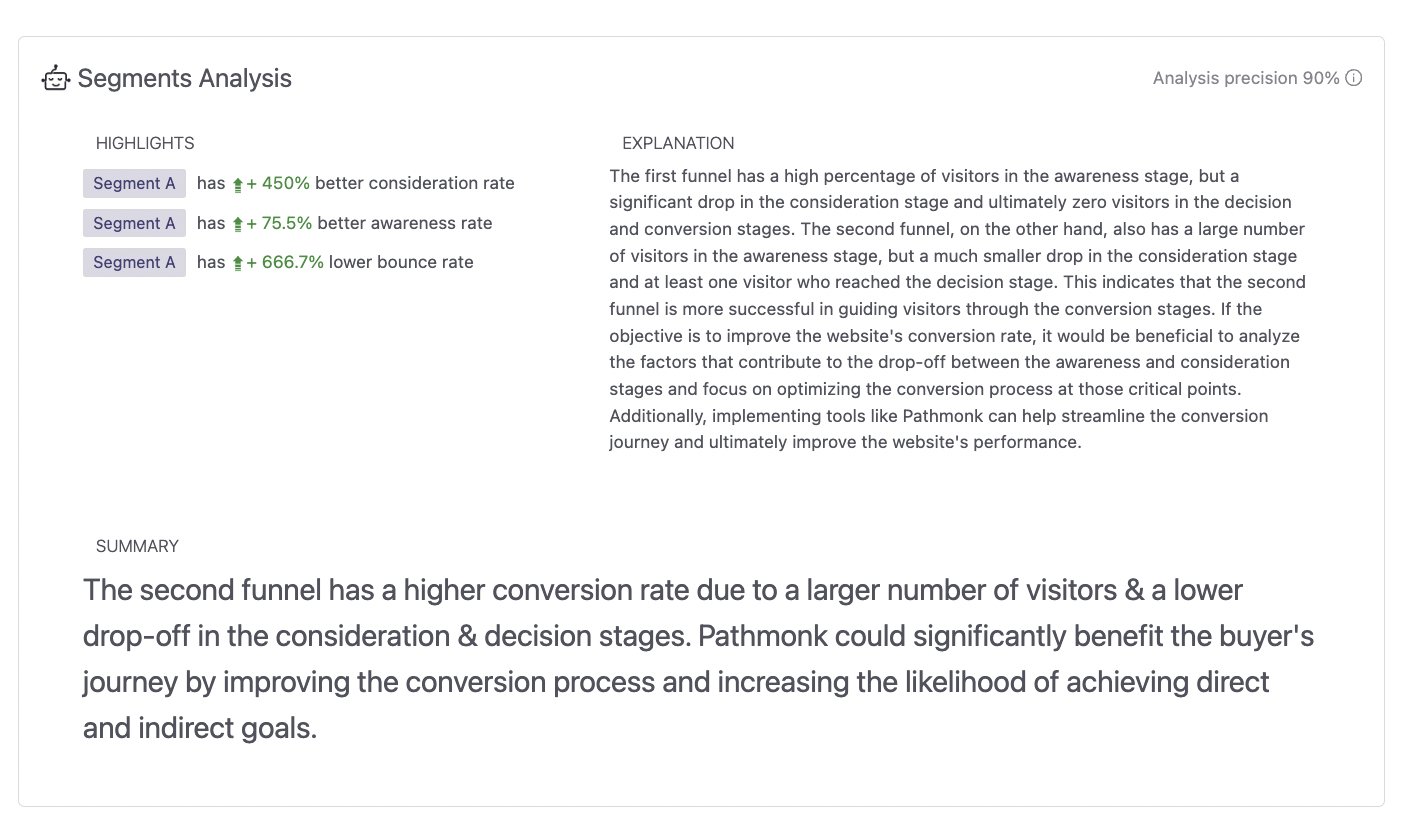Click the info icon next to Analysis precision
The image size is (1418, 828).
(1354, 78)
